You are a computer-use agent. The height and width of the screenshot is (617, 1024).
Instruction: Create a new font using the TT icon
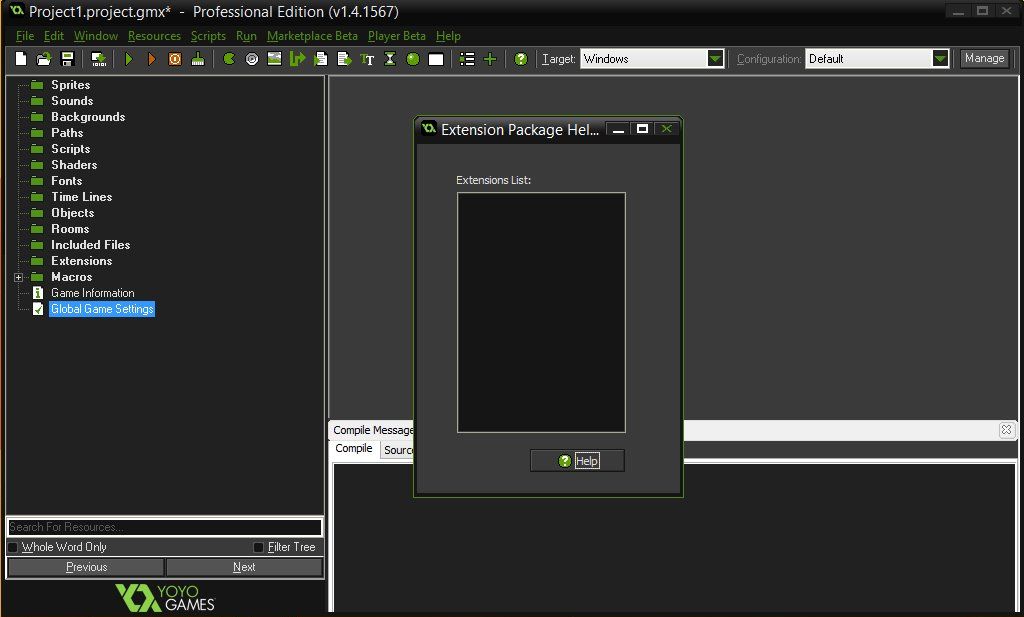point(368,60)
